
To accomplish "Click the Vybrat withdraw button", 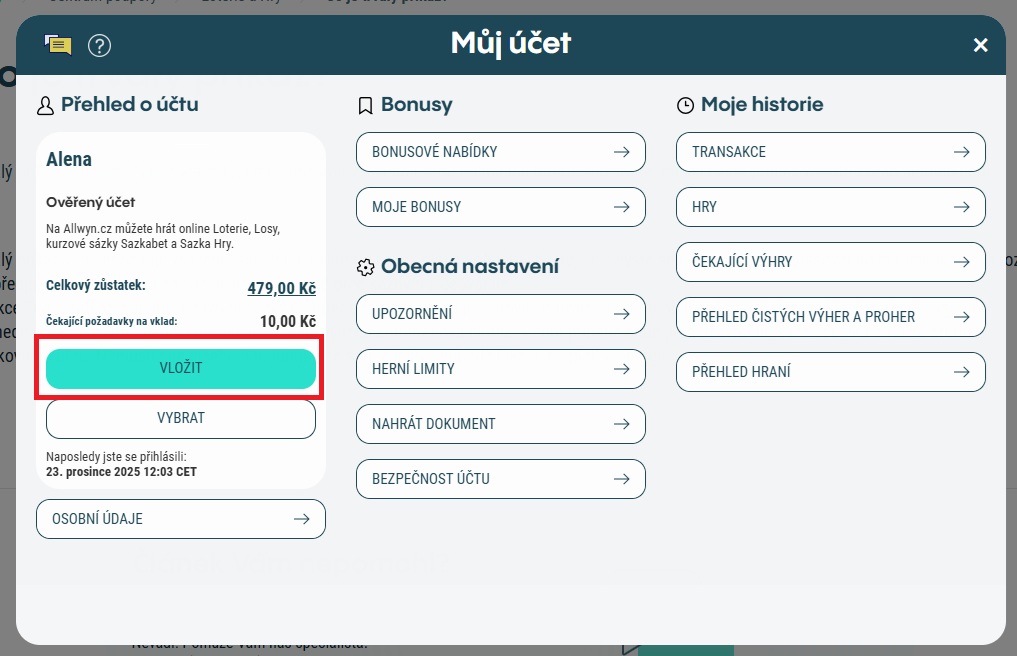I will (181, 418).
